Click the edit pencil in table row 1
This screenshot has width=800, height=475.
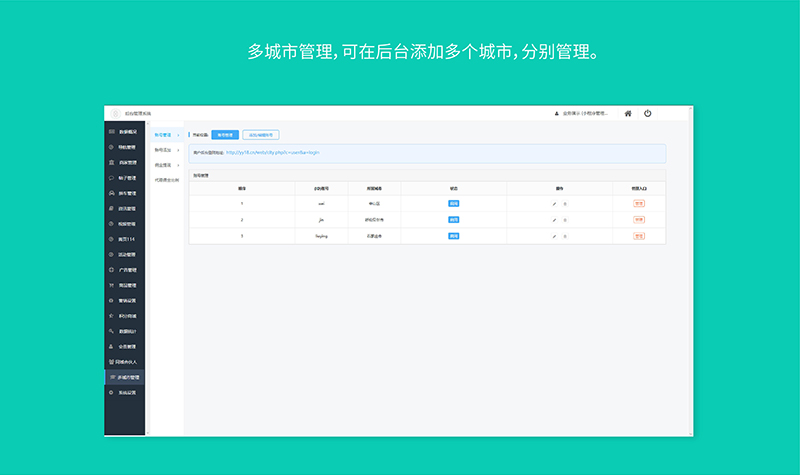coord(554,204)
